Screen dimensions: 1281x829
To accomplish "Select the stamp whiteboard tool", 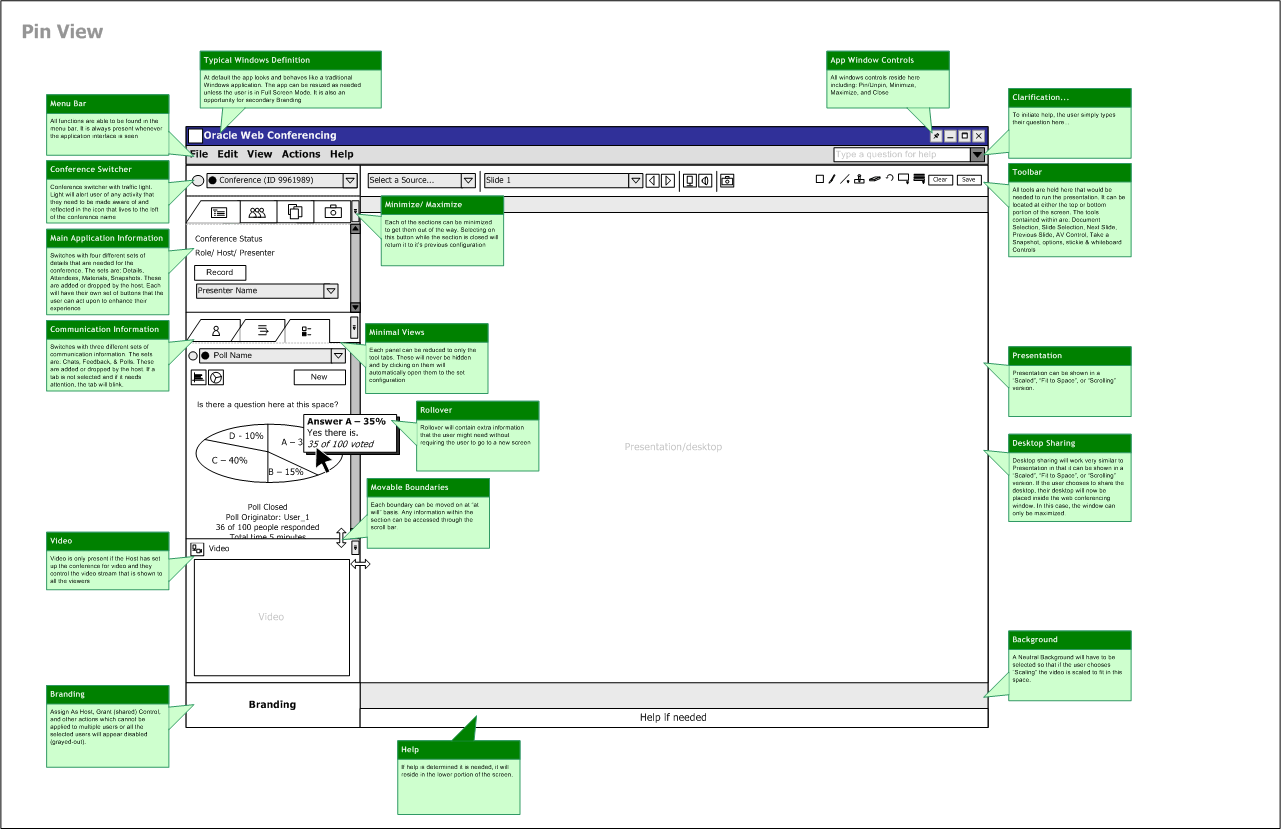I will click(x=859, y=179).
